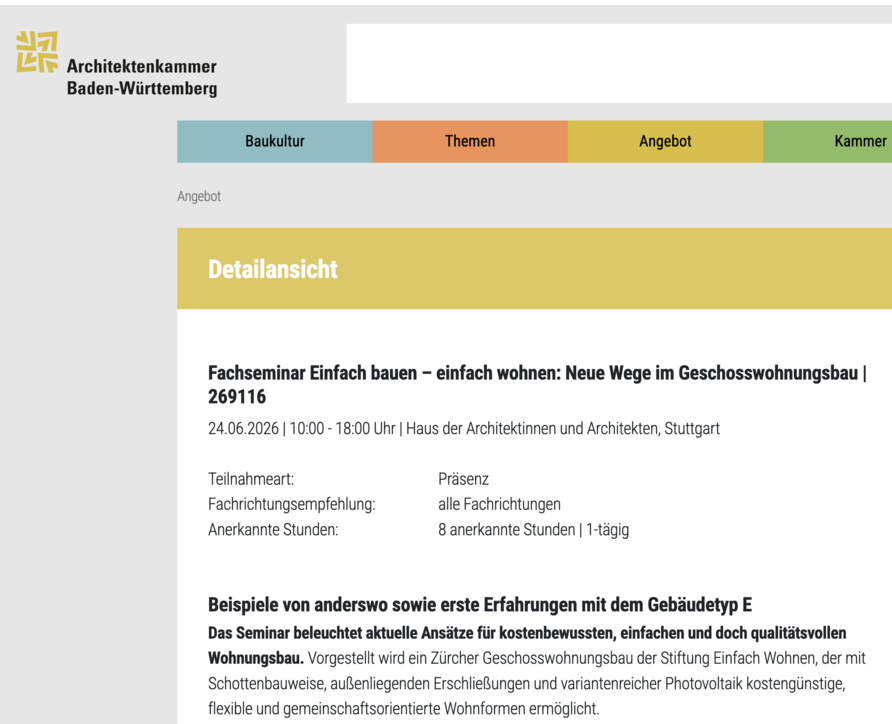This screenshot has height=724, width=892.
Task: Select the Angebot navigation tab
Action: [x=665, y=142]
